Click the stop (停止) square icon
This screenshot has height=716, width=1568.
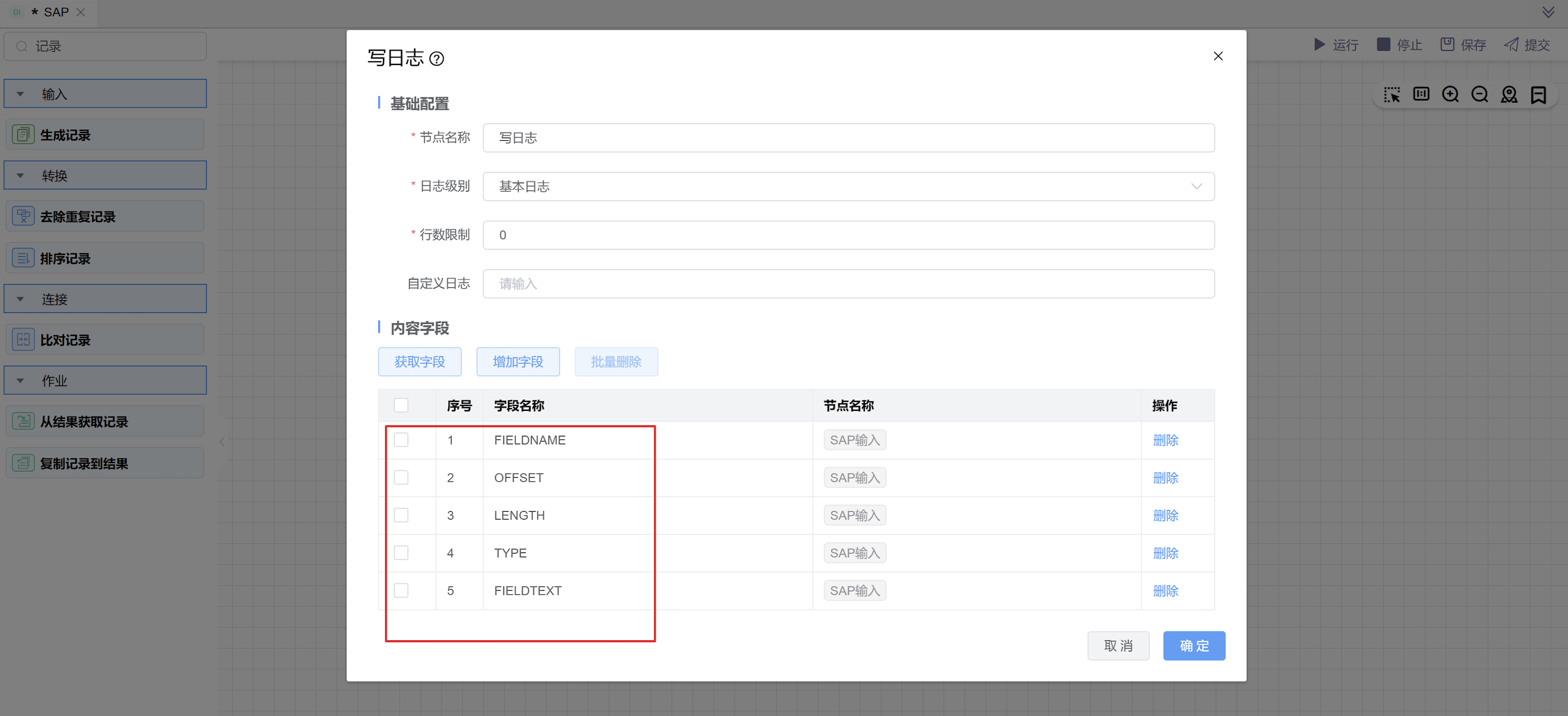pos(1383,45)
